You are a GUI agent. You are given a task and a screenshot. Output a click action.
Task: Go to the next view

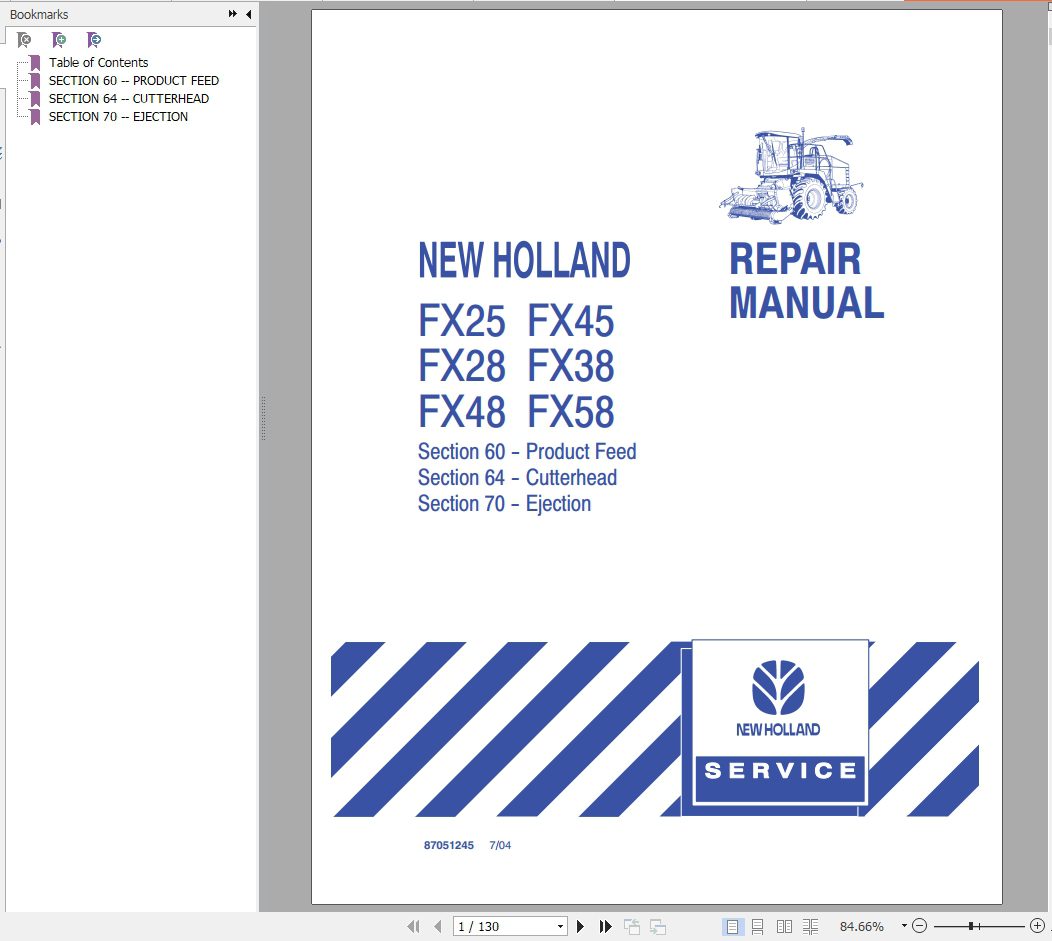(x=656, y=925)
